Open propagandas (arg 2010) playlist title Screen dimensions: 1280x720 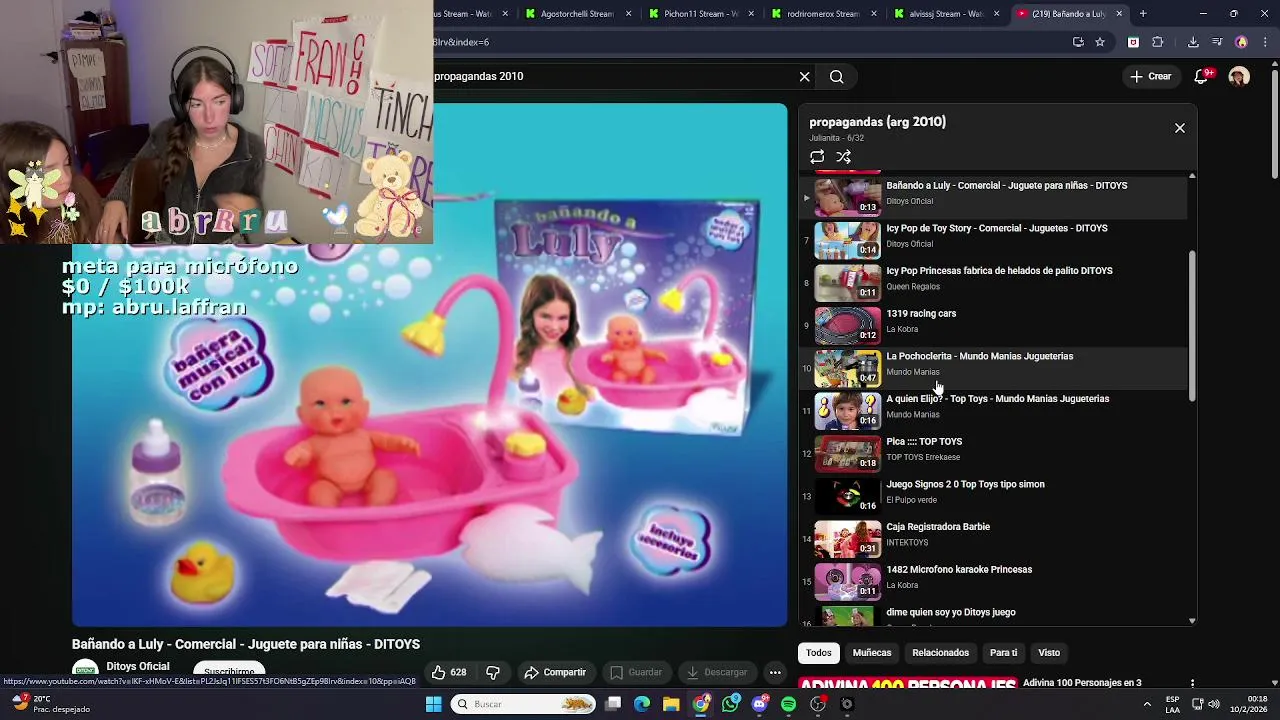pos(877,122)
